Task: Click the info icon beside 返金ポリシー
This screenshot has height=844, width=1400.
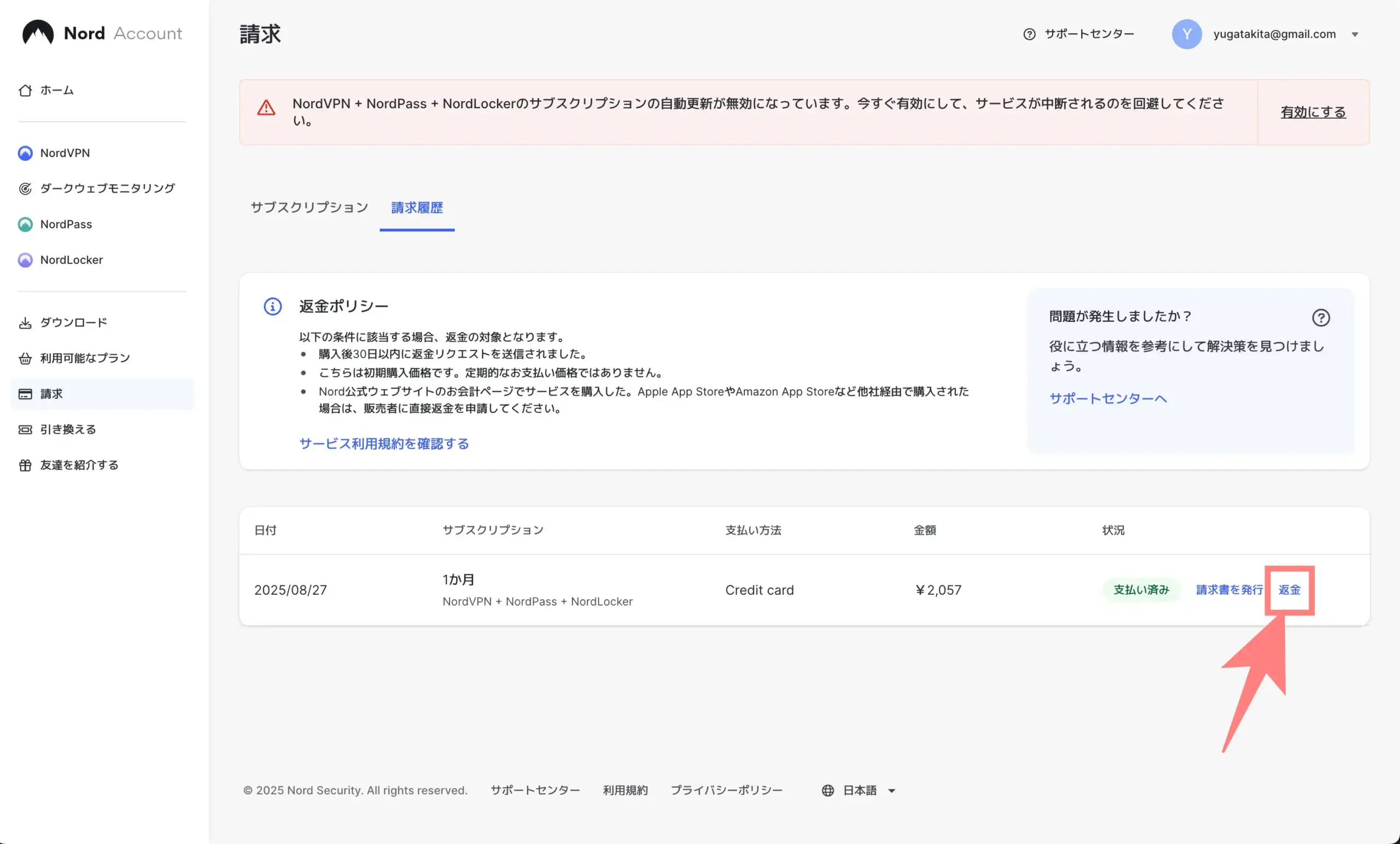Action: coord(273,307)
